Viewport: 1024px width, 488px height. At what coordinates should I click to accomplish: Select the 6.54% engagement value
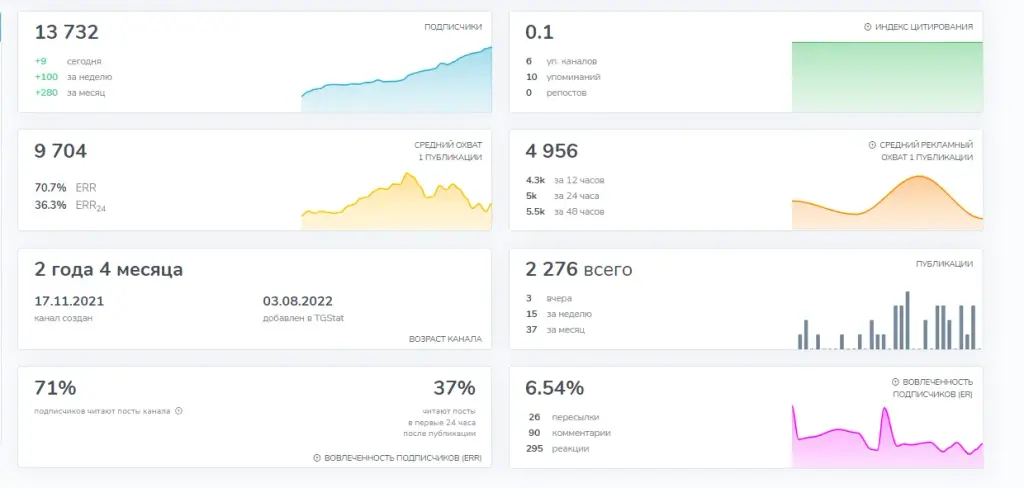[x=554, y=388]
